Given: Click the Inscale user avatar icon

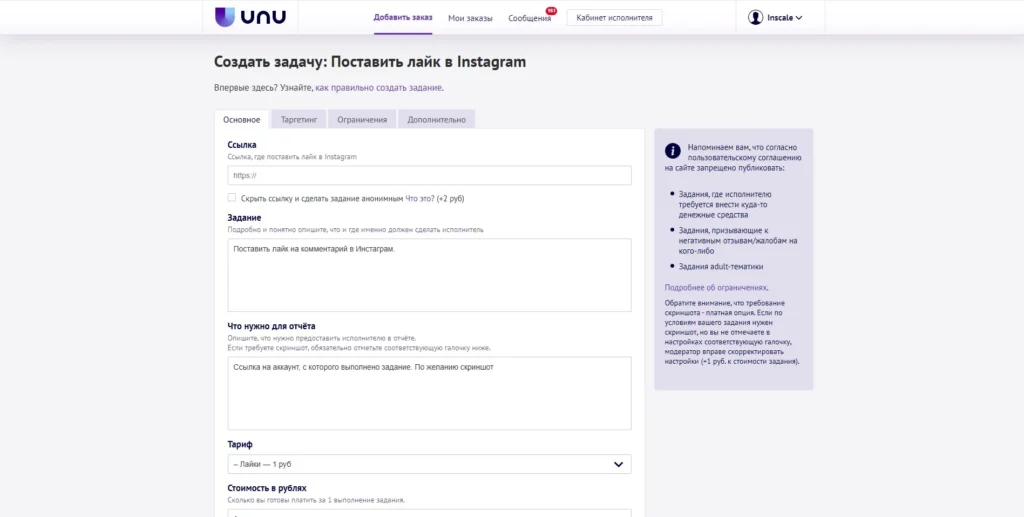Looking at the screenshot, I should coord(756,18).
